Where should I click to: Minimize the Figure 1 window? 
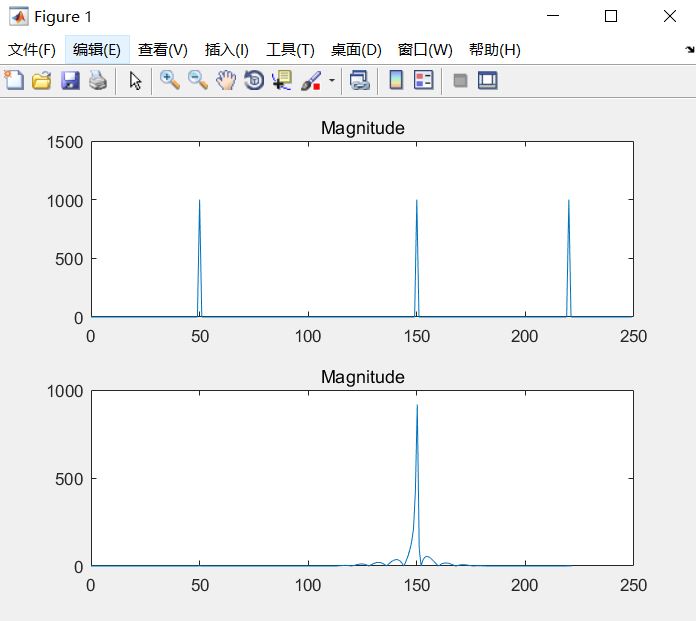[553, 16]
